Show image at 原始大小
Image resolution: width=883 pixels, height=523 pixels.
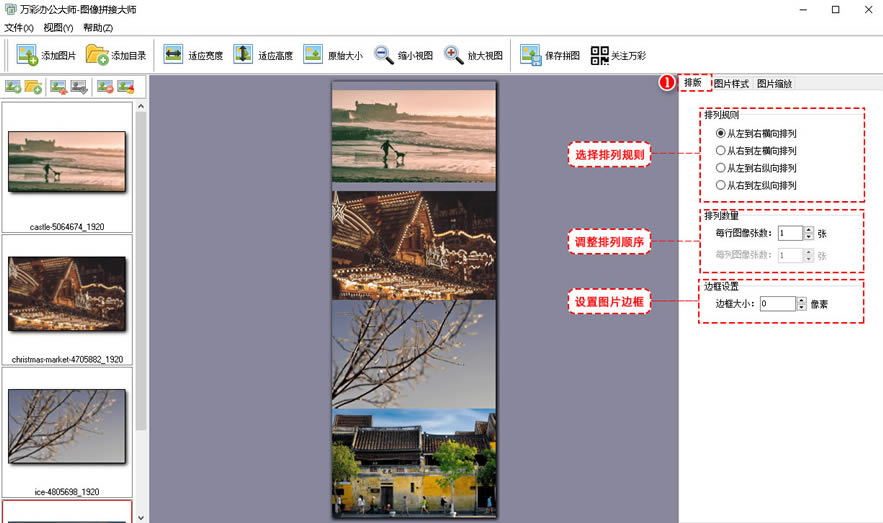333,55
